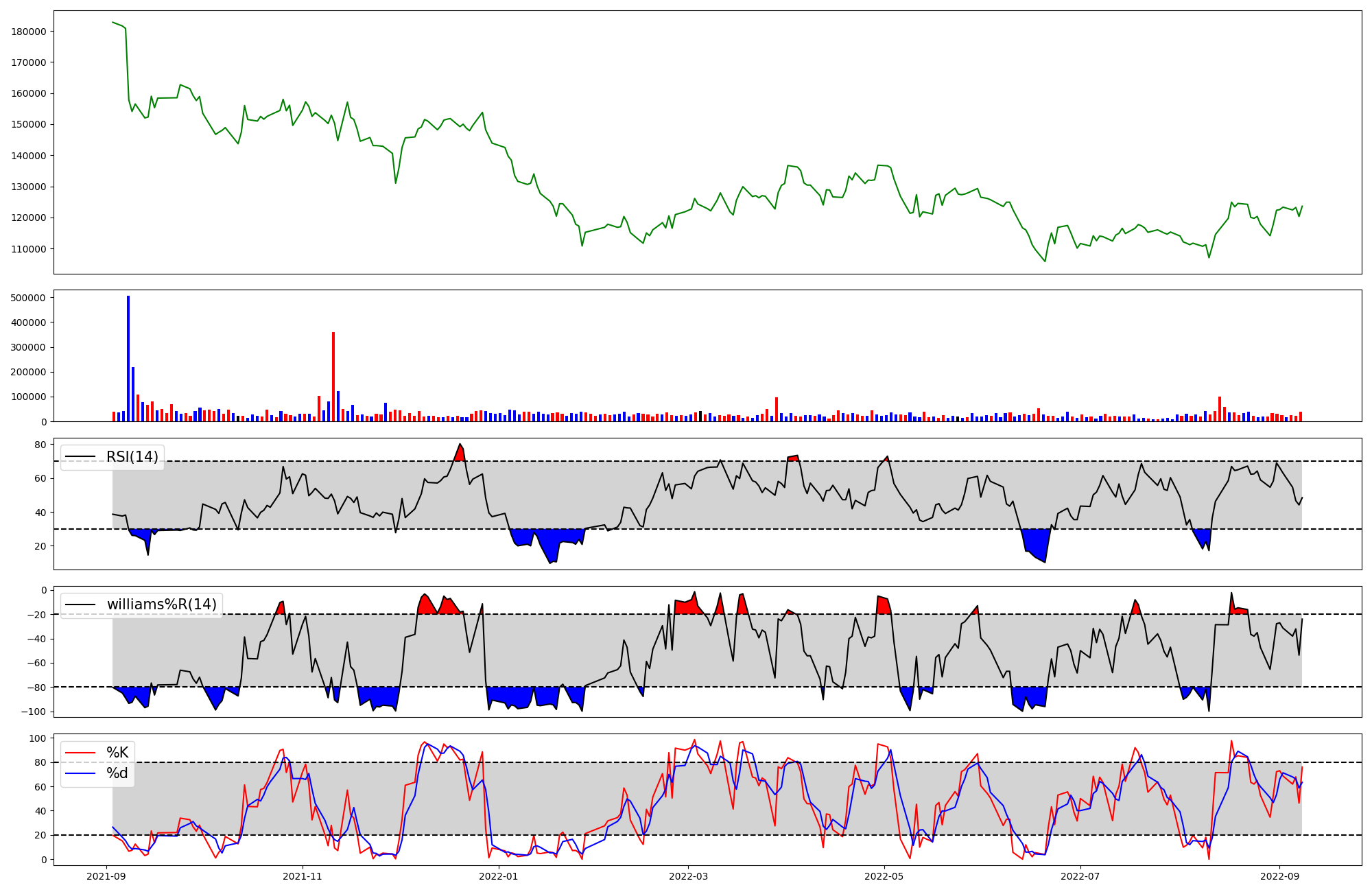Click the −100 tick on williams%R axis
Viewport: 1372px width, 892px height.
tap(32, 712)
